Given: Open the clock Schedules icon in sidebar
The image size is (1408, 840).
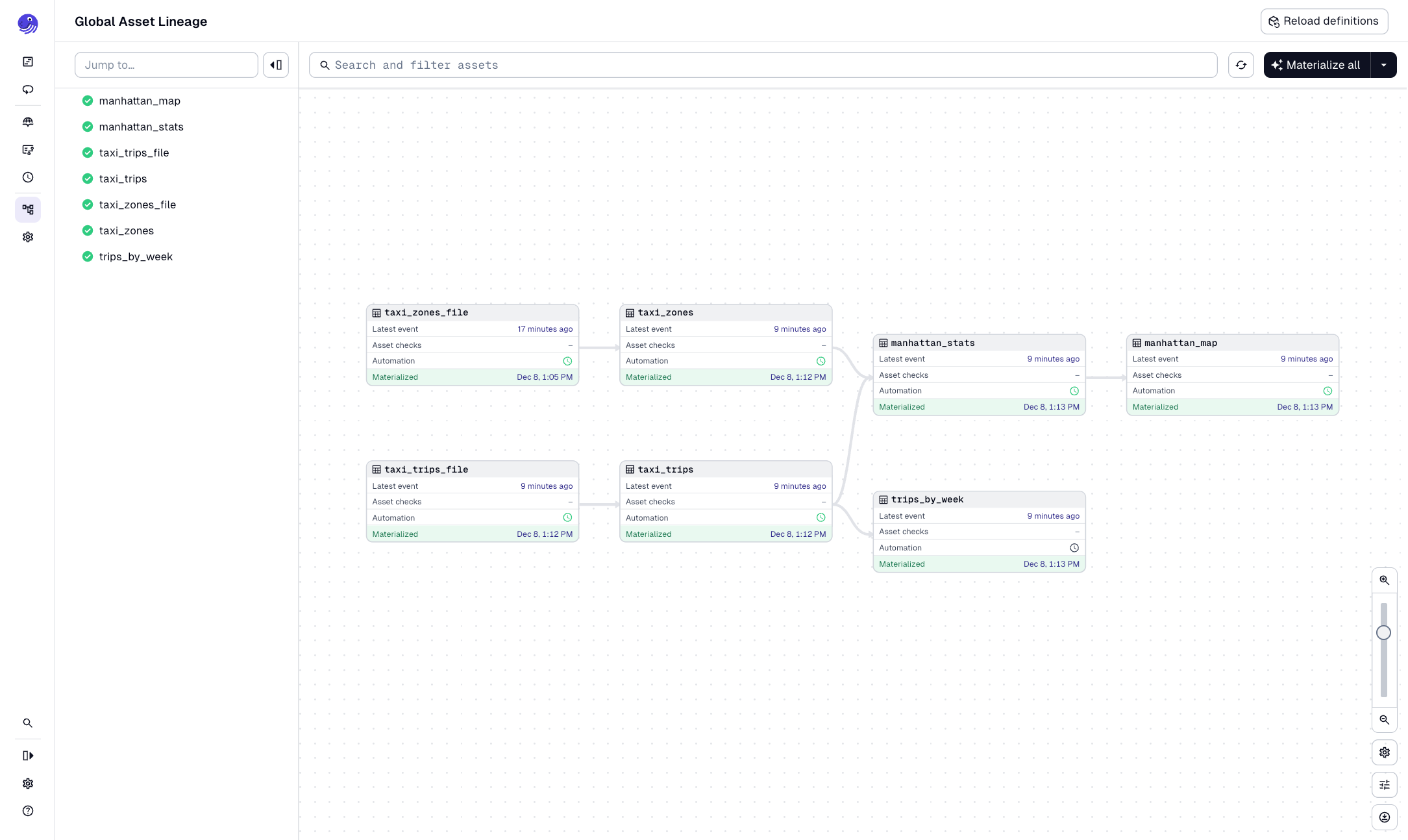Looking at the screenshot, I should 28,177.
